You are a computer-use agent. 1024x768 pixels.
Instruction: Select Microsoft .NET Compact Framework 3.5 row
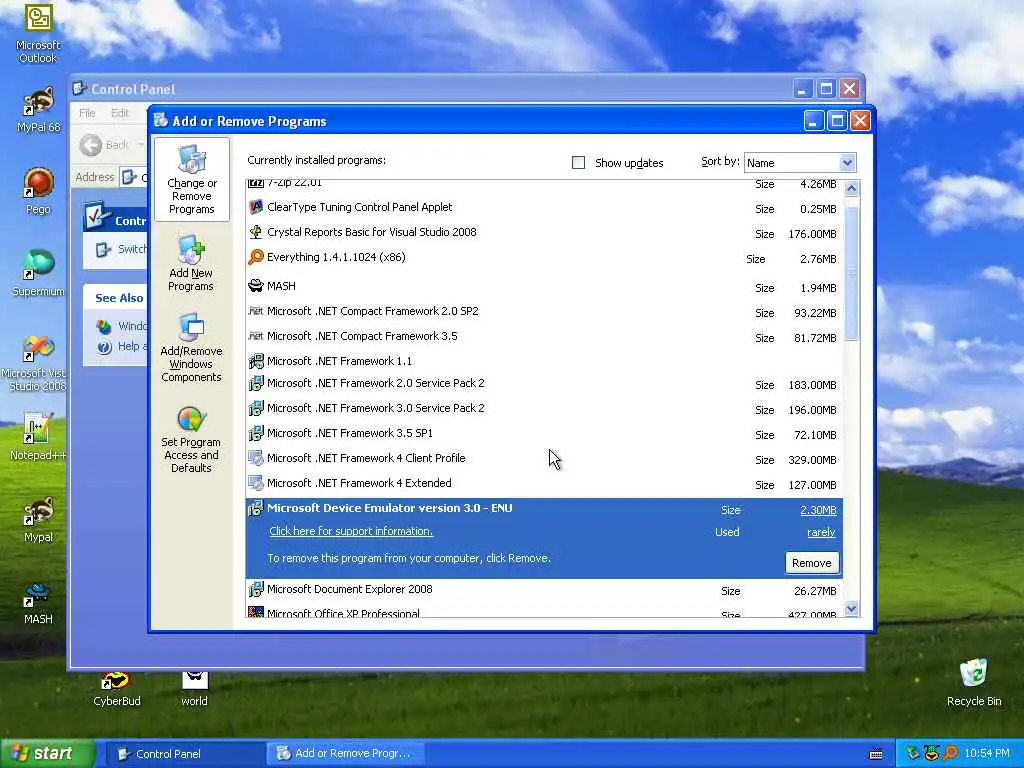click(544, 337)
